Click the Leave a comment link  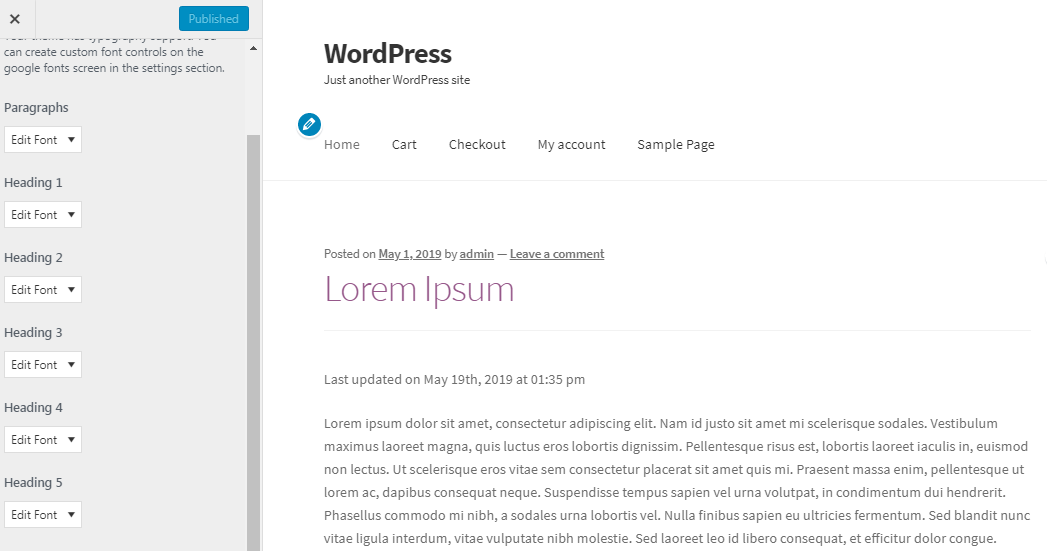(x=557, y=254)
